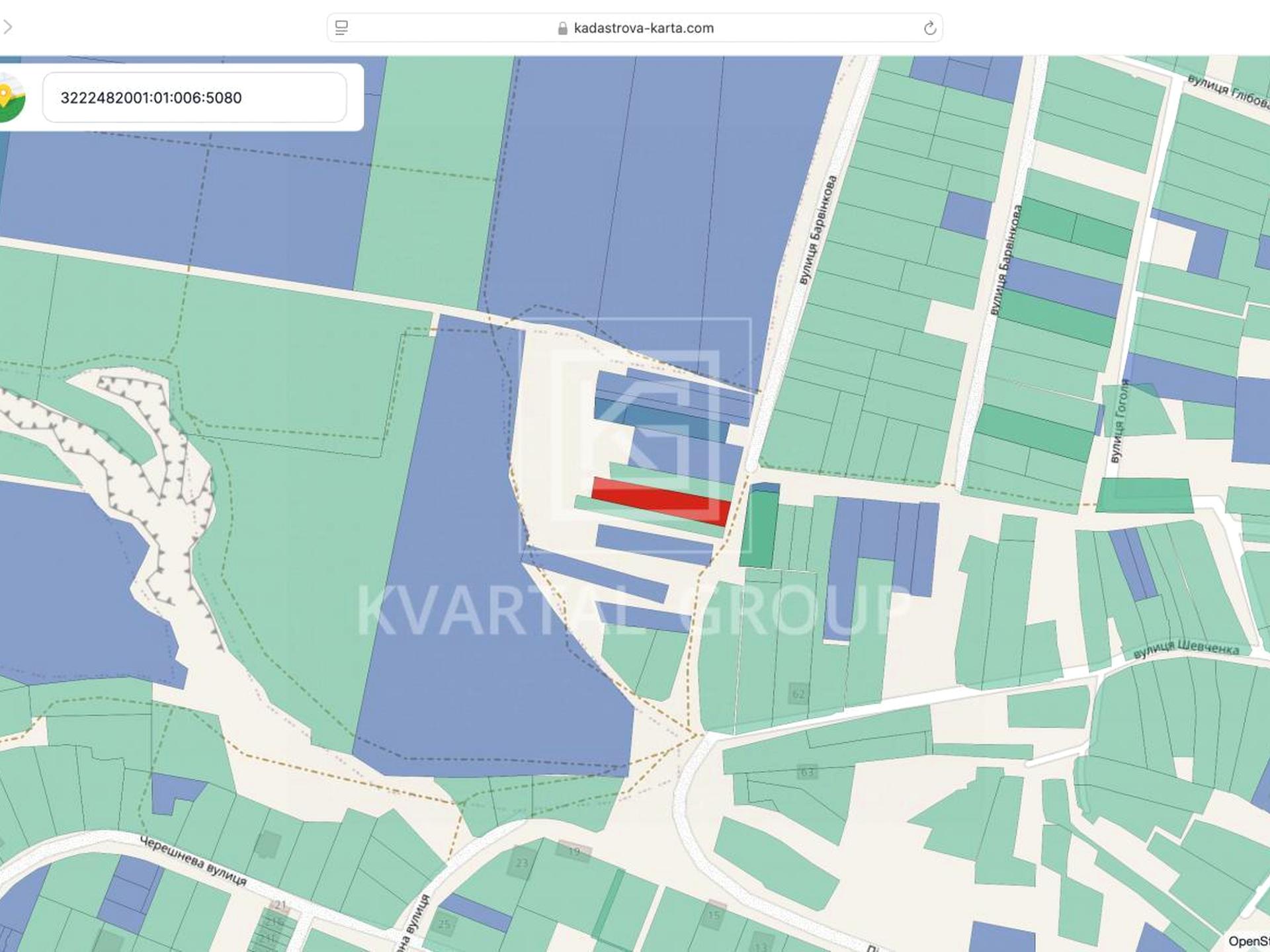Click the page reader icon in address bar
1270x952 pixels.
coord(341,28)
